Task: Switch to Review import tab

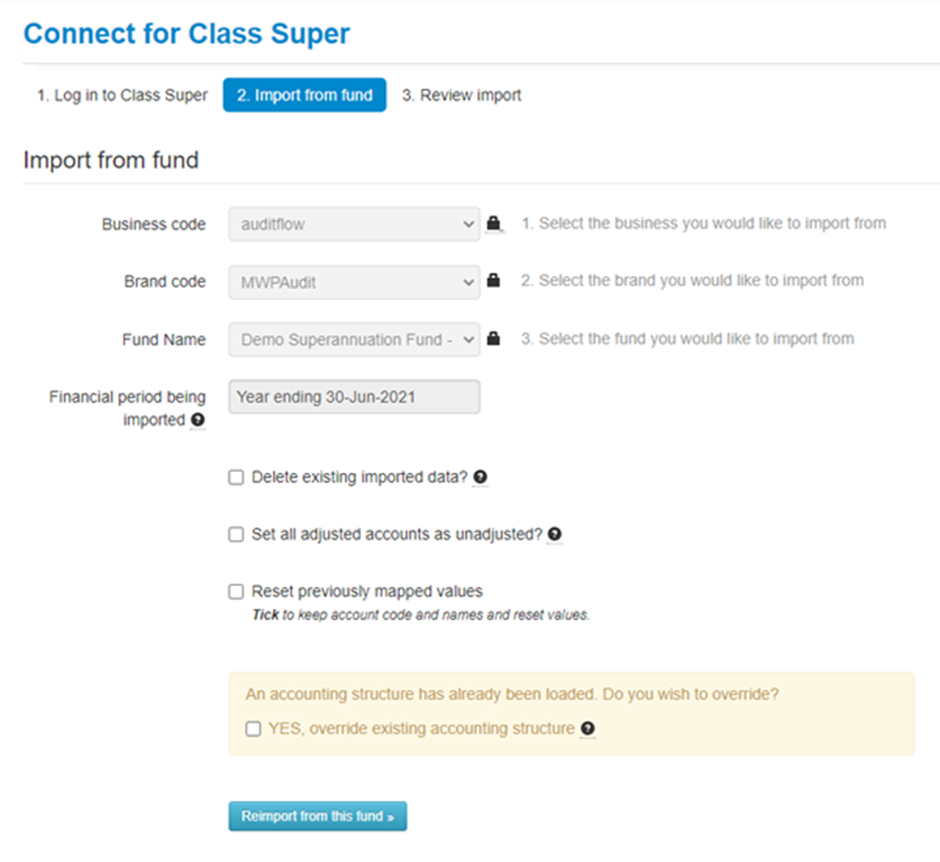Action: click(461, 96)
